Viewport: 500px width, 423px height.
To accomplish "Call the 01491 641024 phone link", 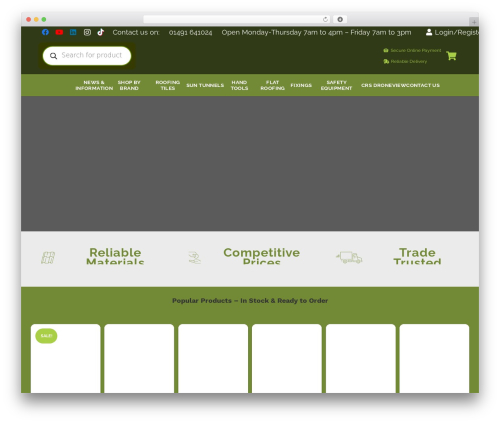I will 190,32.
